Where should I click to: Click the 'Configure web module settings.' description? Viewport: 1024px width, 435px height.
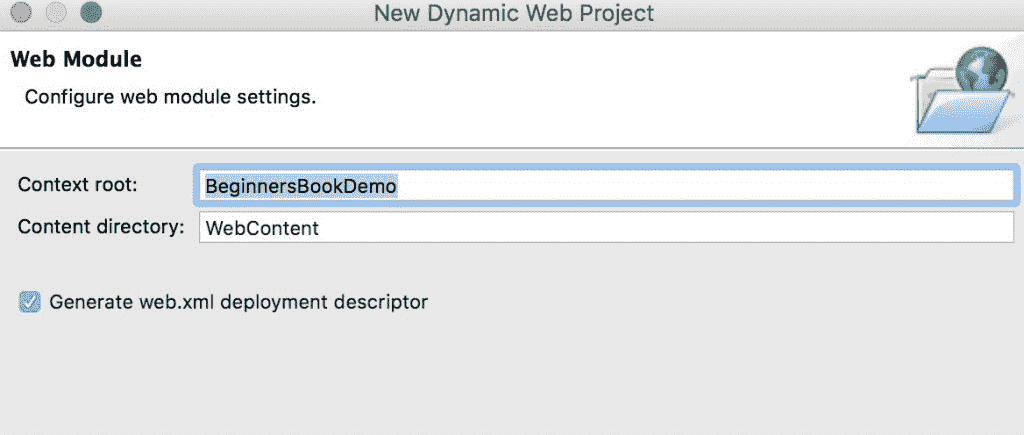coord(170,97)
